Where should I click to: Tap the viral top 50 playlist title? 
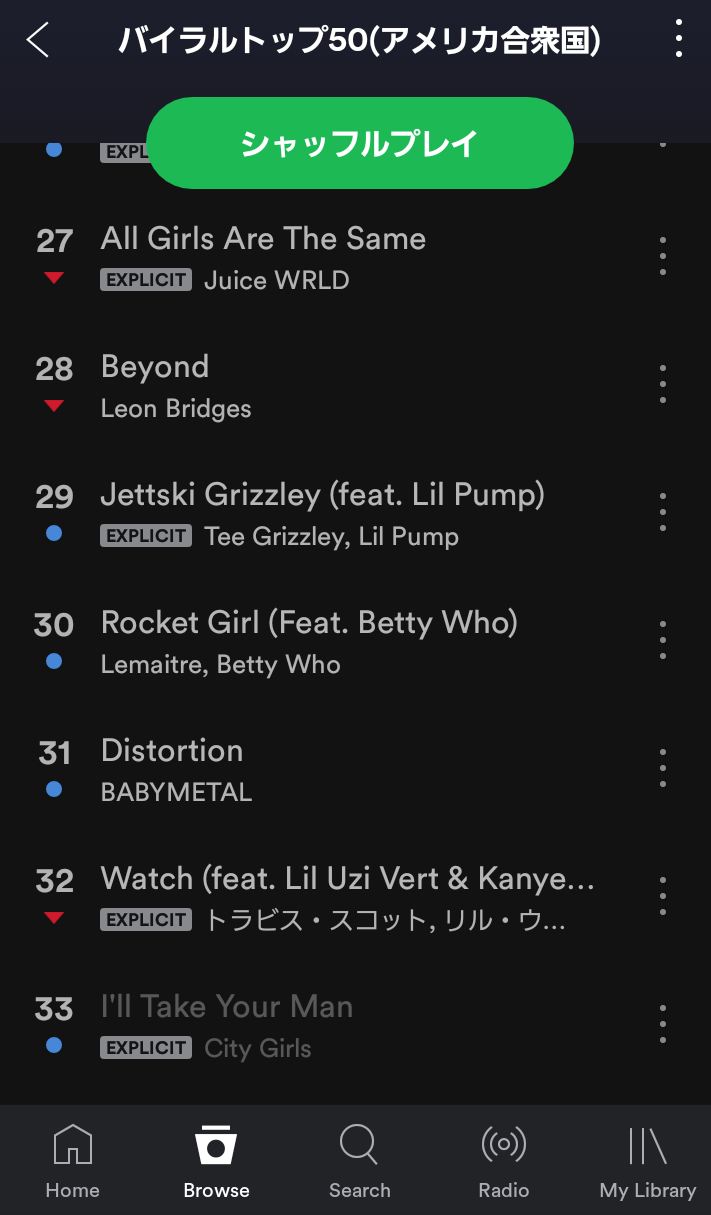click(x=360, y=41)
